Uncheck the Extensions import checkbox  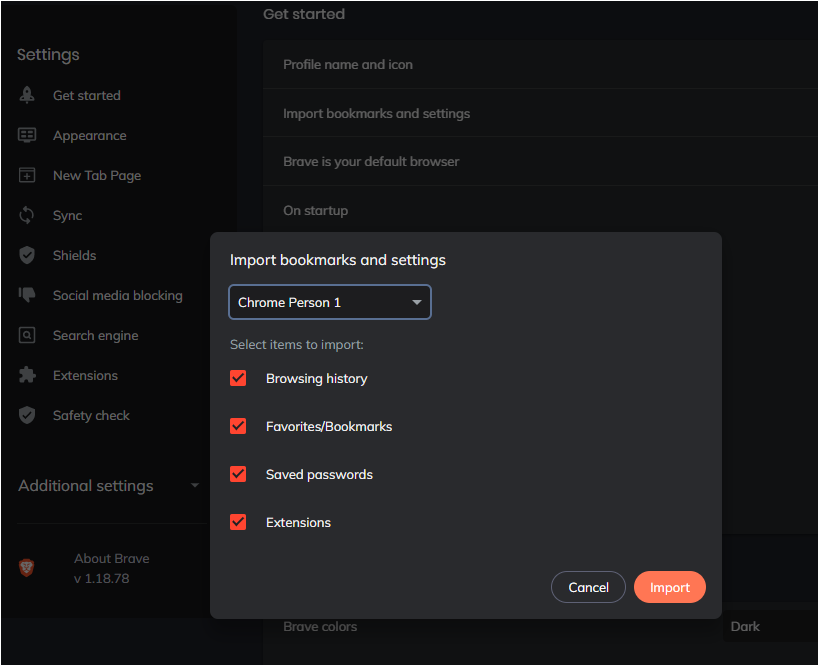point(238,522)
